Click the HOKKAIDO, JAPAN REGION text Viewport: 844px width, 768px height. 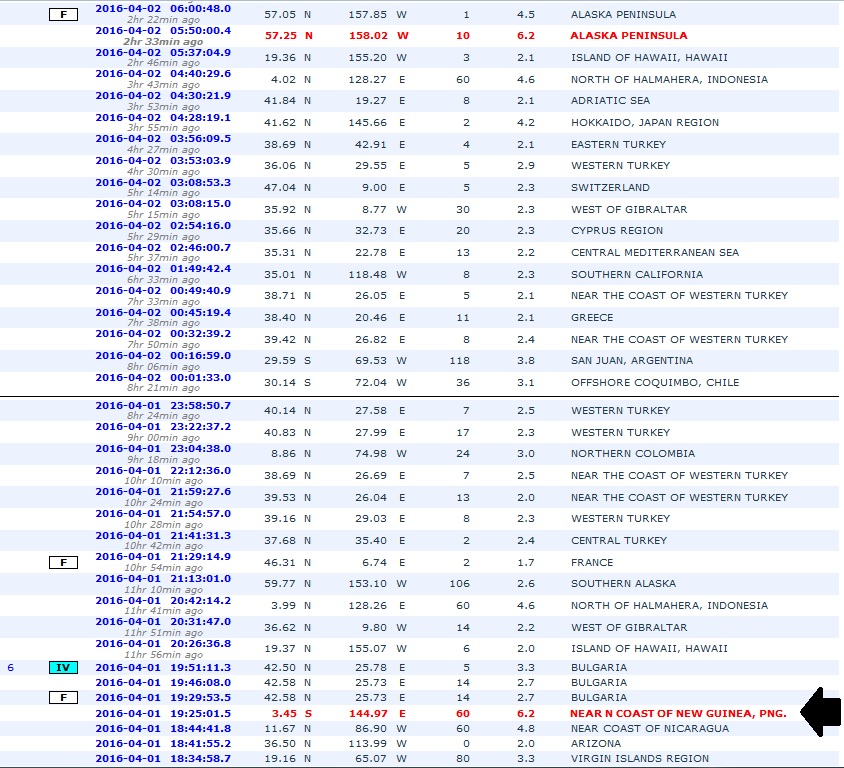[x=645, y=123]
